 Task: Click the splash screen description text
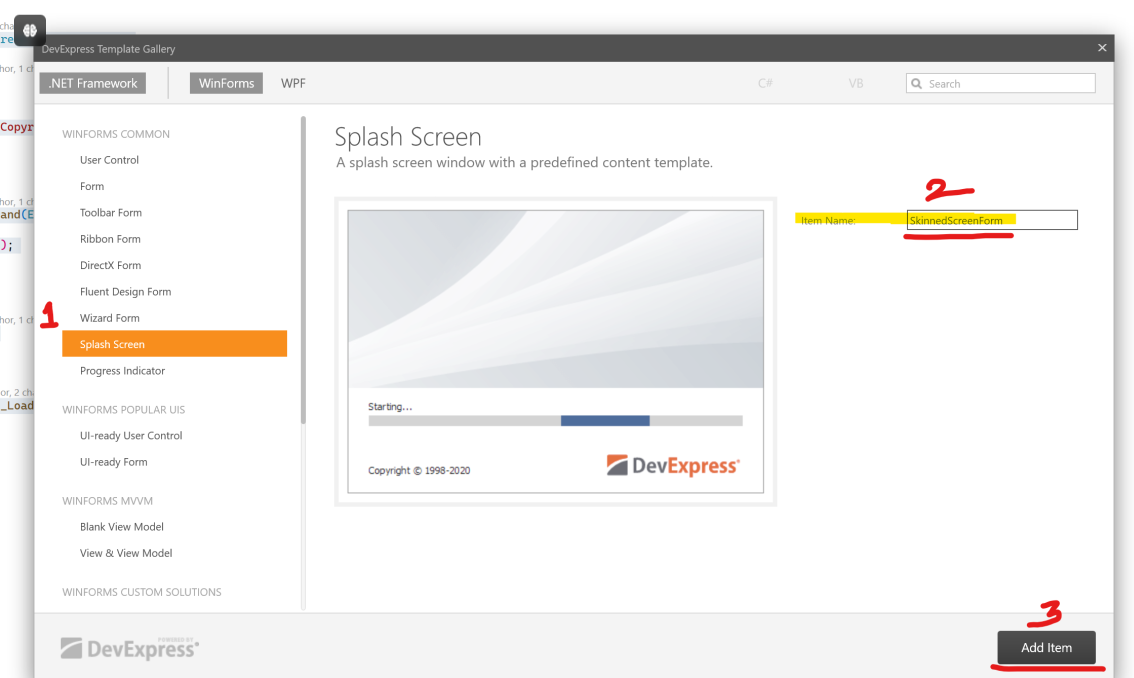[524, 163]
